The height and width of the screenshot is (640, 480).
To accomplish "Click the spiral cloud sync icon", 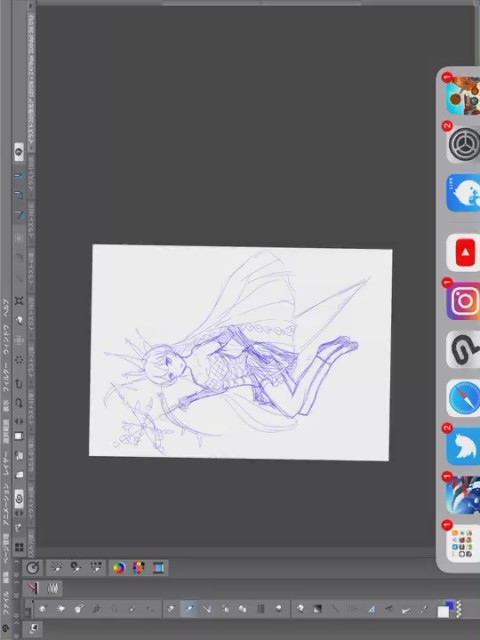I will pos(19,498).
